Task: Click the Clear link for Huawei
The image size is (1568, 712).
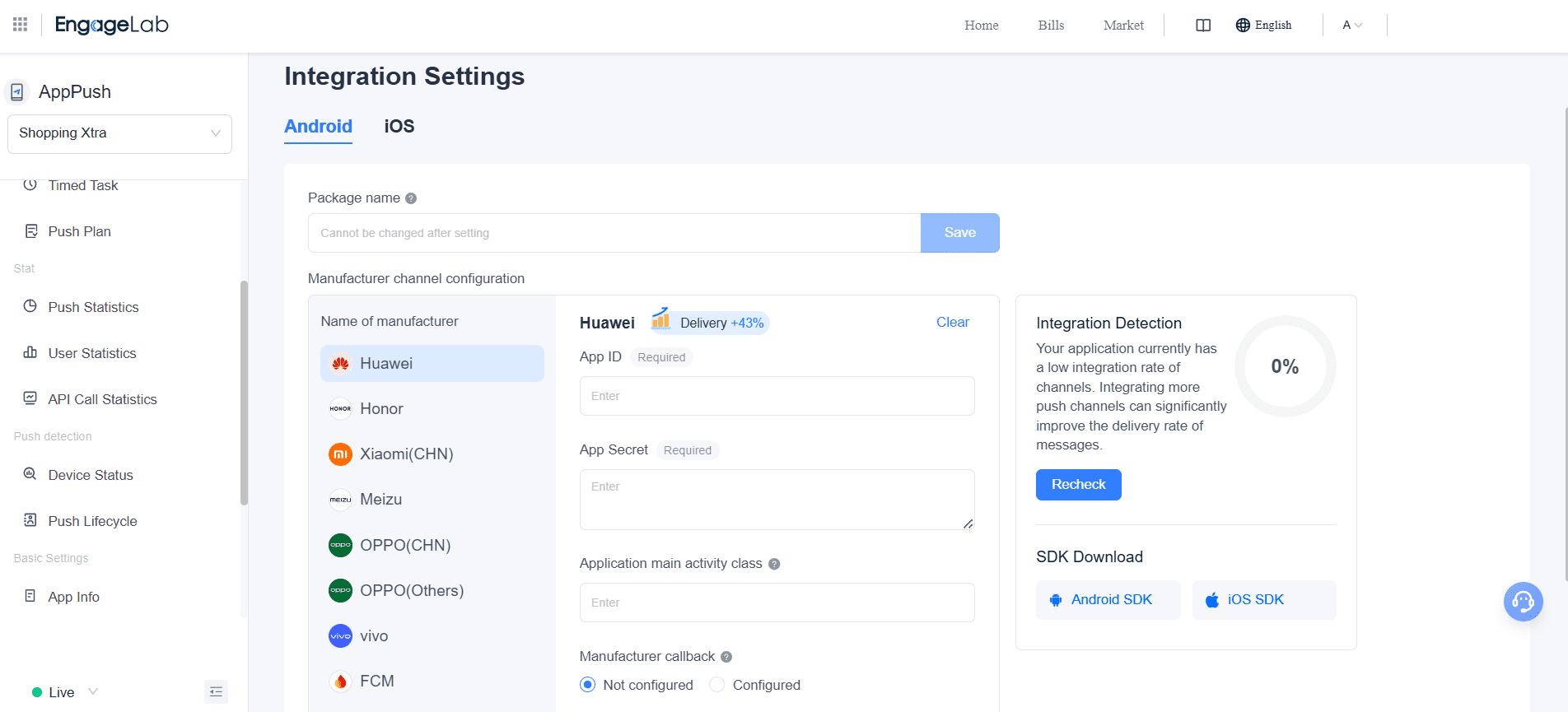Action: click(953, 323)
